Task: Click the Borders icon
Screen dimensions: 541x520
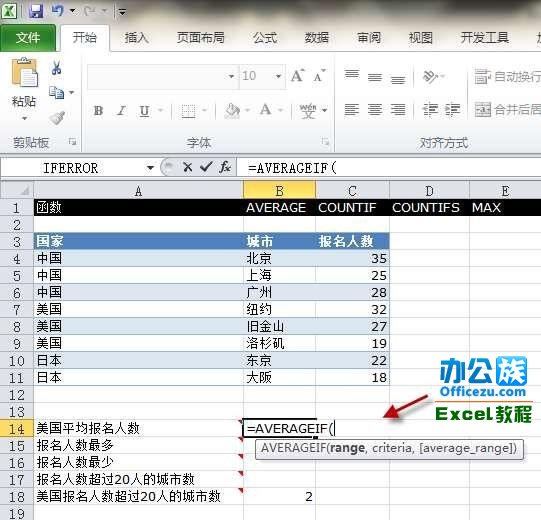Action: point(188,111)
